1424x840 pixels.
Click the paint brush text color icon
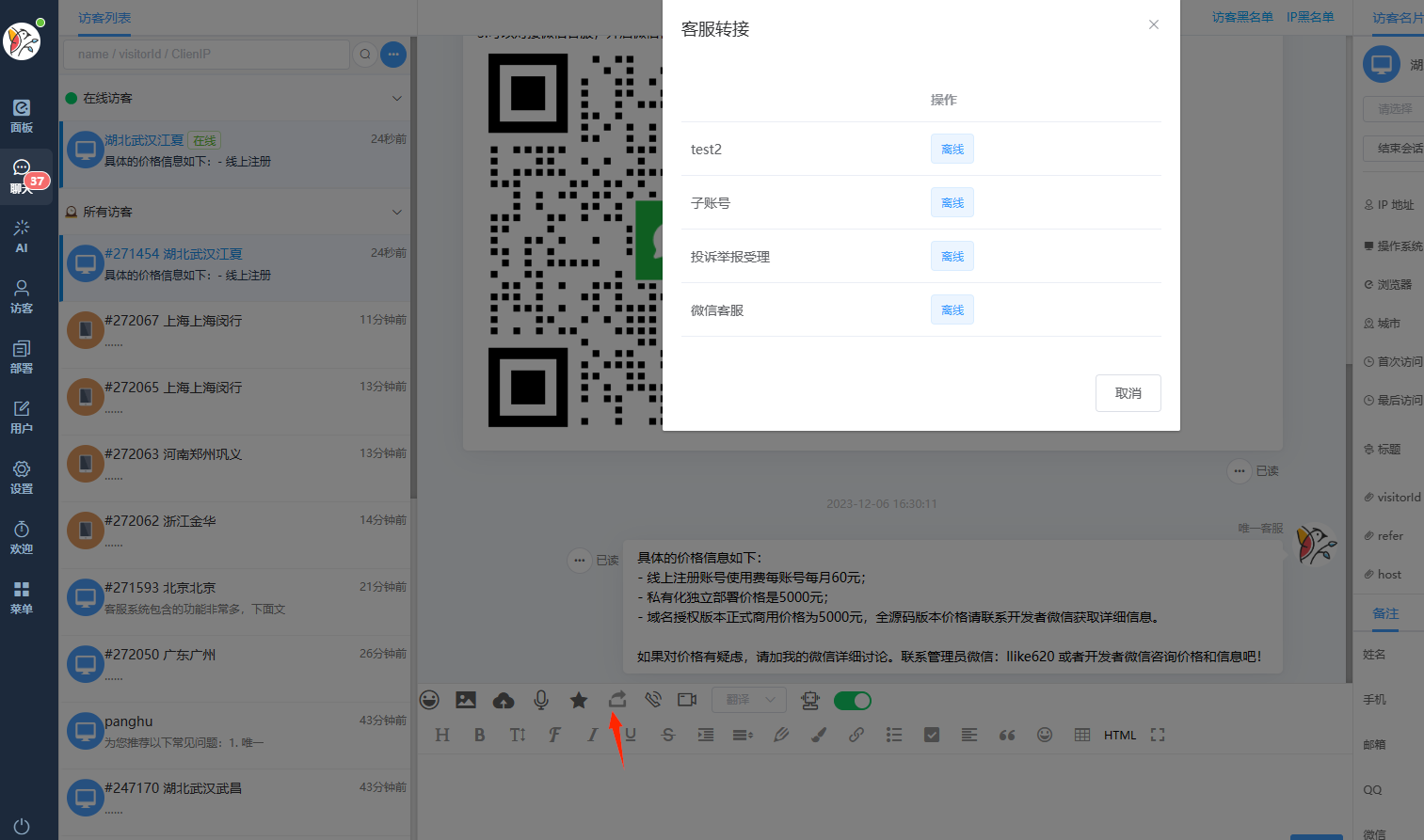pos(819,735)
